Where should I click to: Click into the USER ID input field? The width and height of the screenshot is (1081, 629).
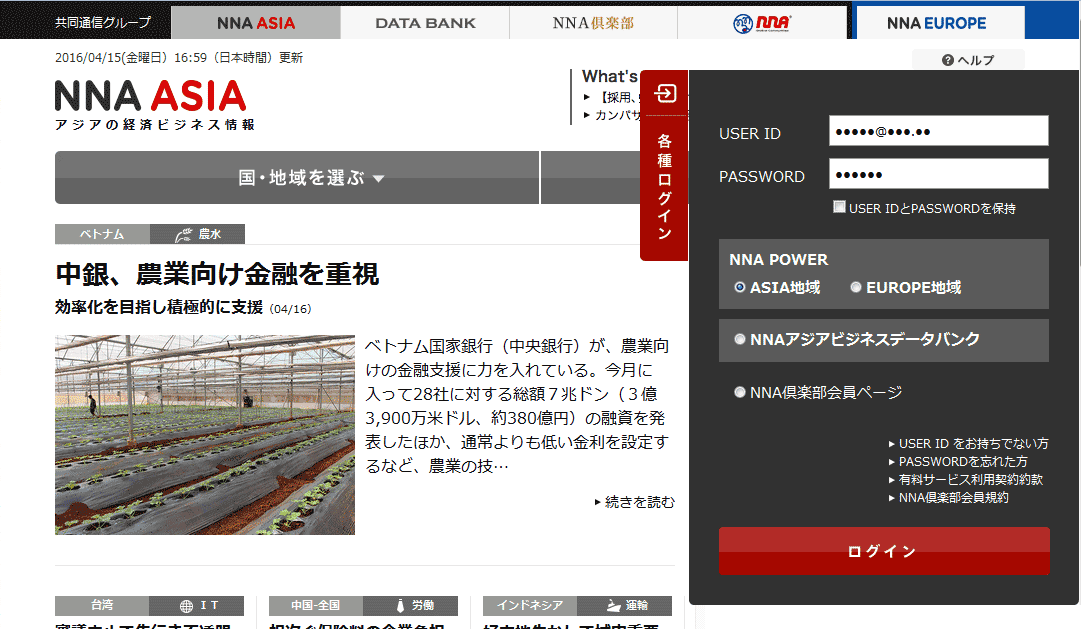click(x=938, y=131)
